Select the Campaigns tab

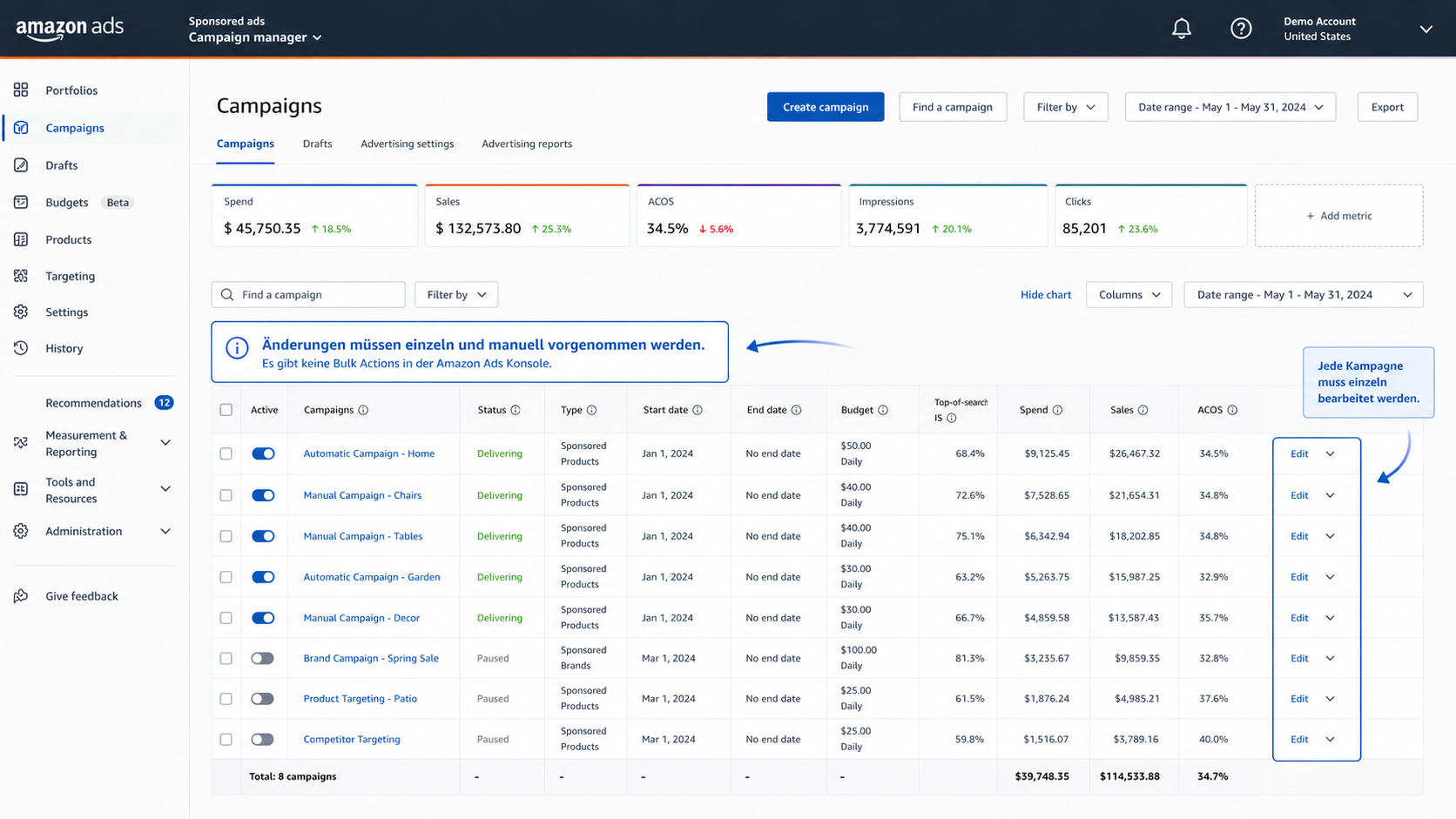click(x=245, y=144)
